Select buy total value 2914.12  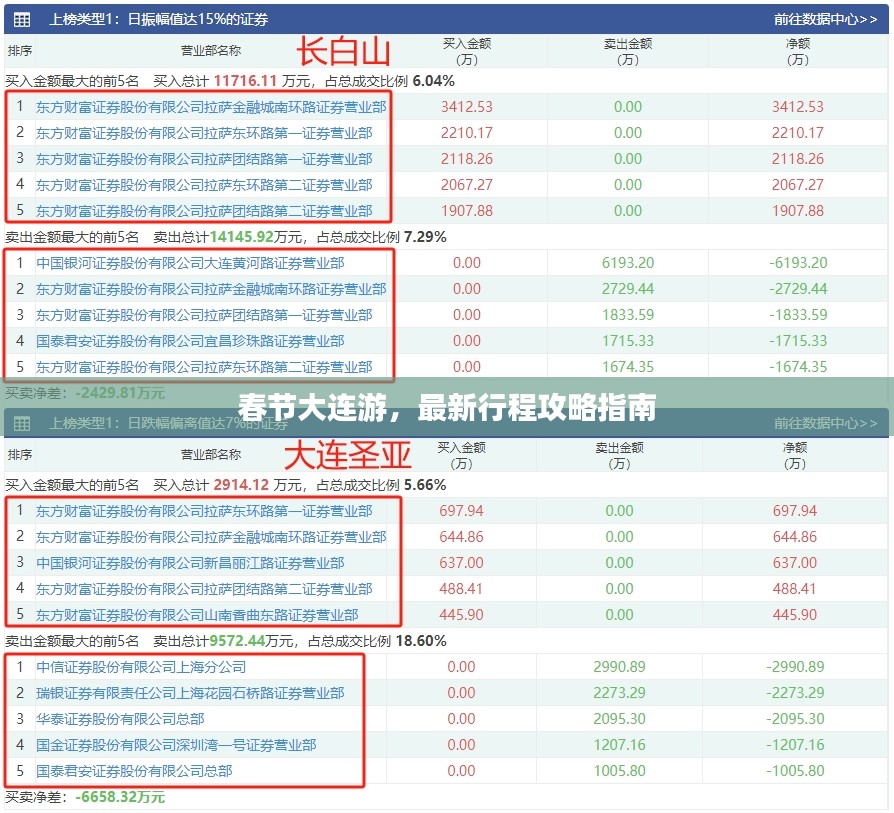point(241,485)
